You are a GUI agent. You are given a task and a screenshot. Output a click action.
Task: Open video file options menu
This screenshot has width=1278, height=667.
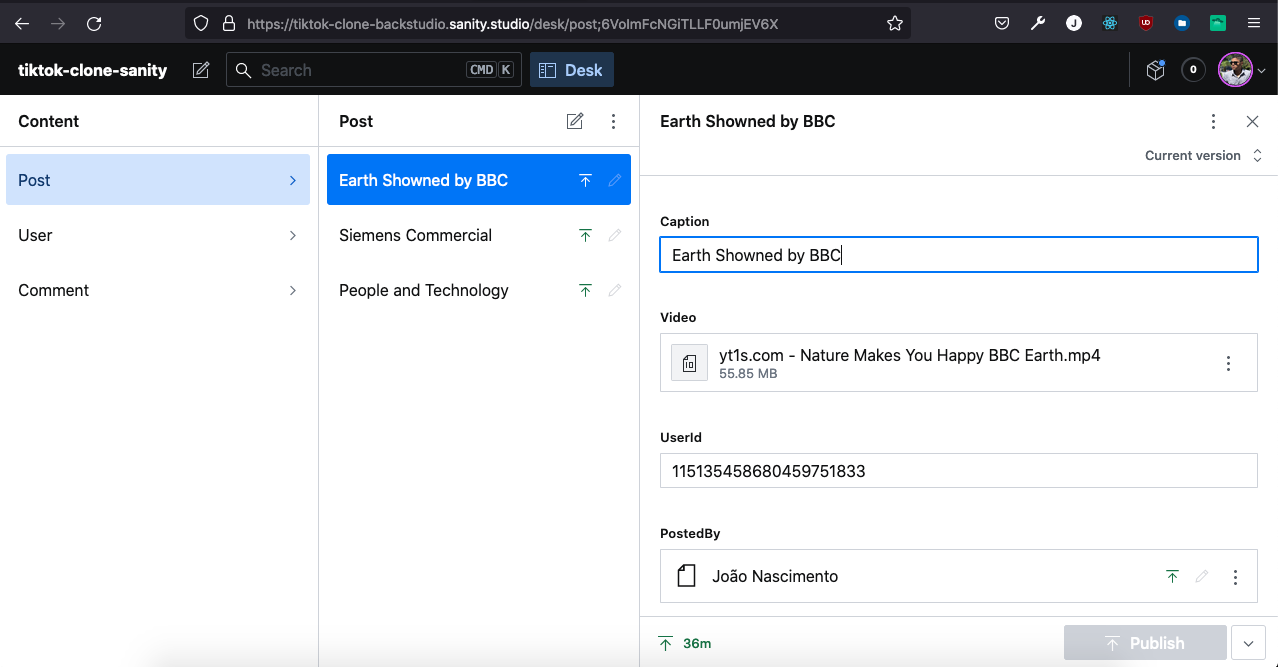[x=1229, y=363]
